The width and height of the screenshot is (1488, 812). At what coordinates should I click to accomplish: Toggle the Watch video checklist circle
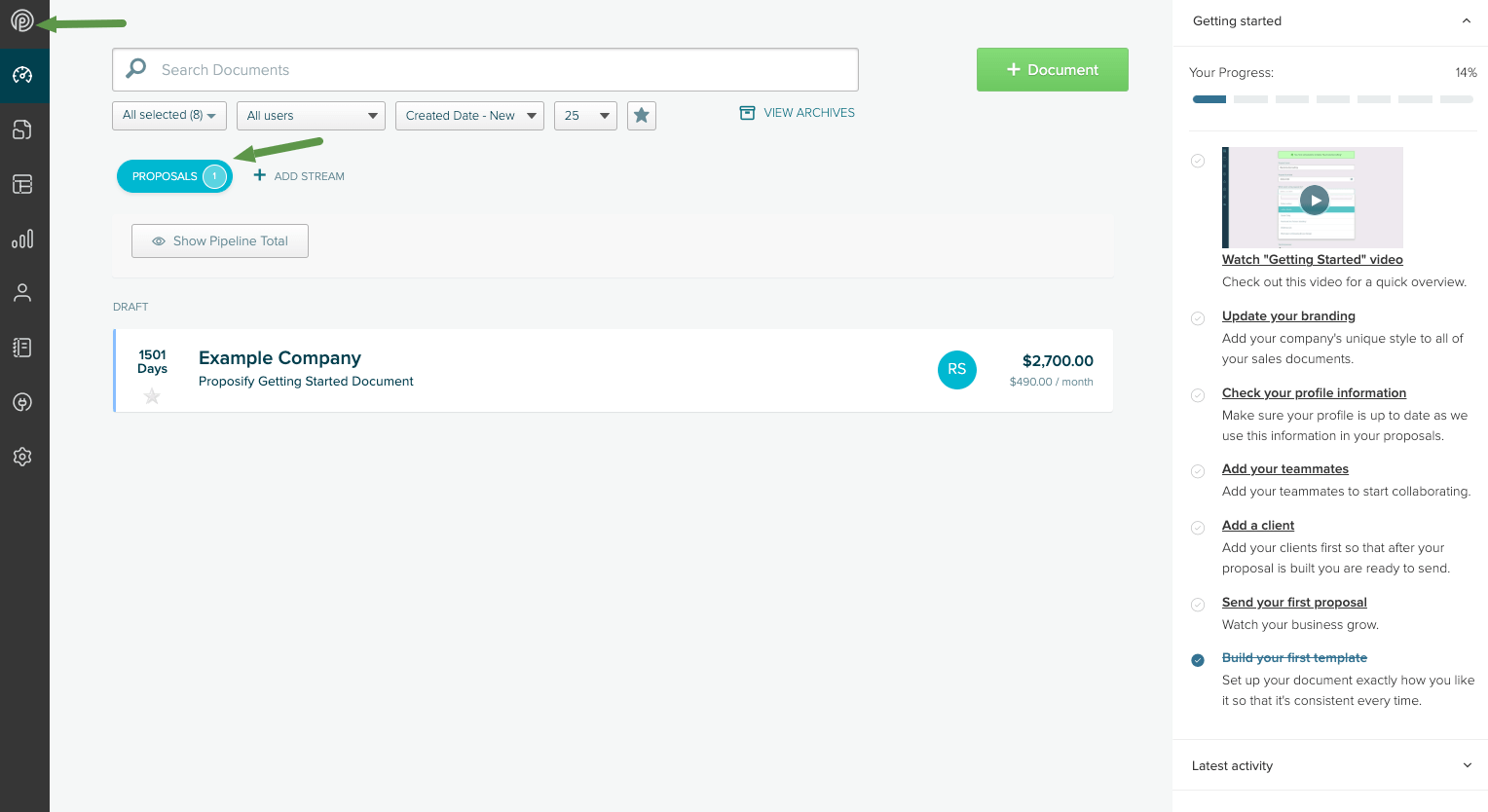(1198, 161)
